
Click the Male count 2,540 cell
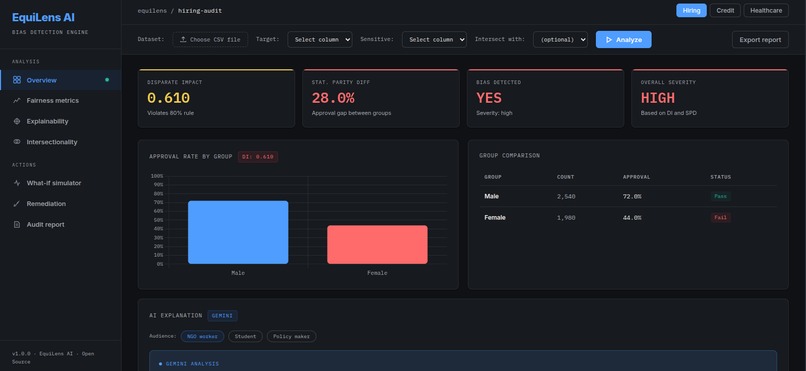point(566,196)
